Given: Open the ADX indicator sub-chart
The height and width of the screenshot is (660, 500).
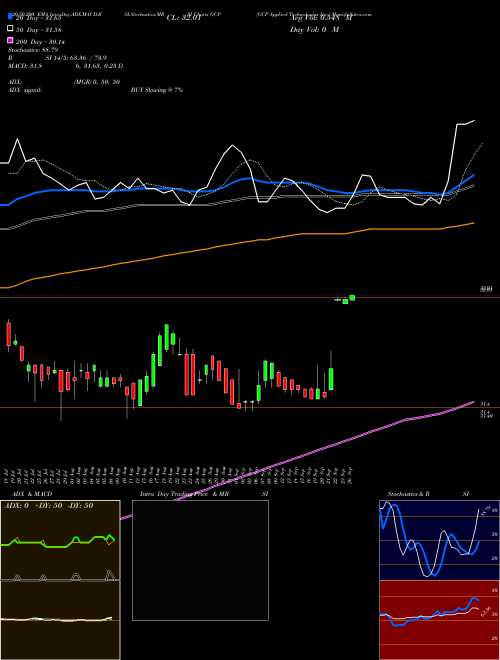Looking at the screenshot, I should [60, 540].
